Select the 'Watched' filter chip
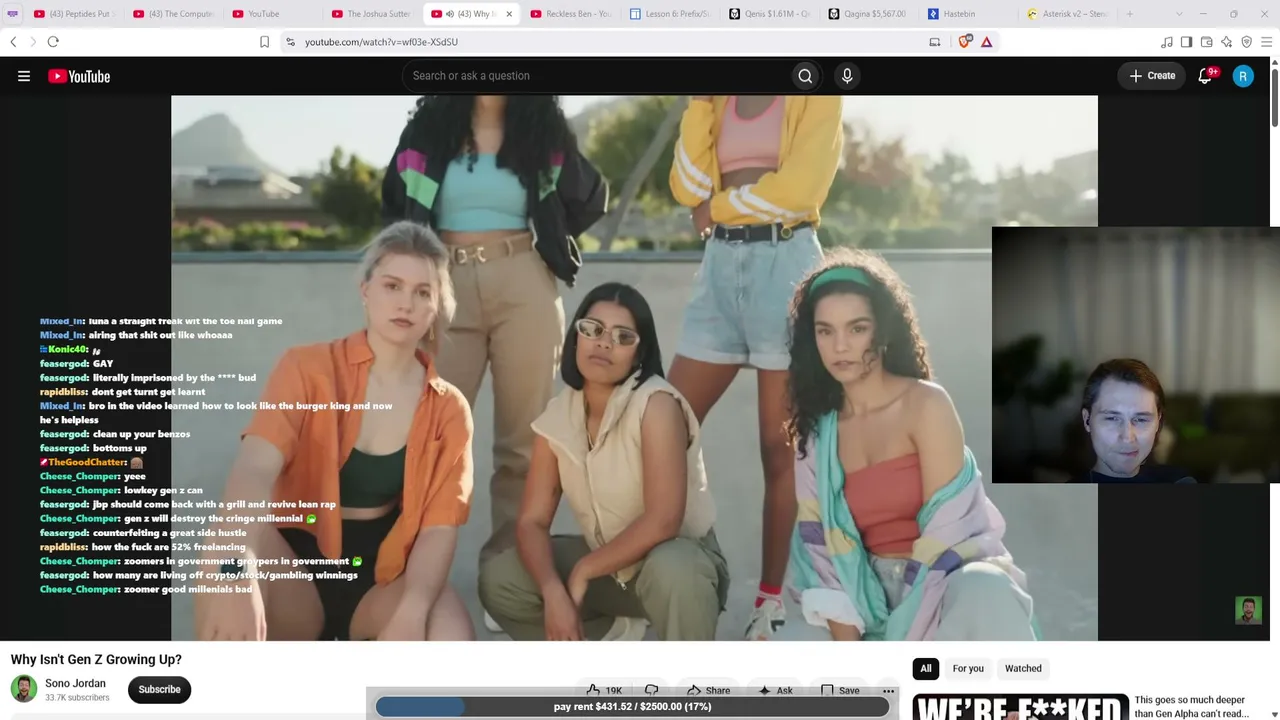 click(x=1023, y=668)
